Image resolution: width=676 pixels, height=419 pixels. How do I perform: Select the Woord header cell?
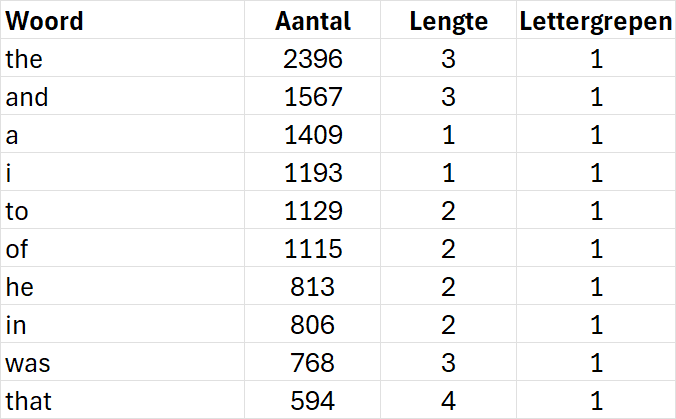click(122, 20)
